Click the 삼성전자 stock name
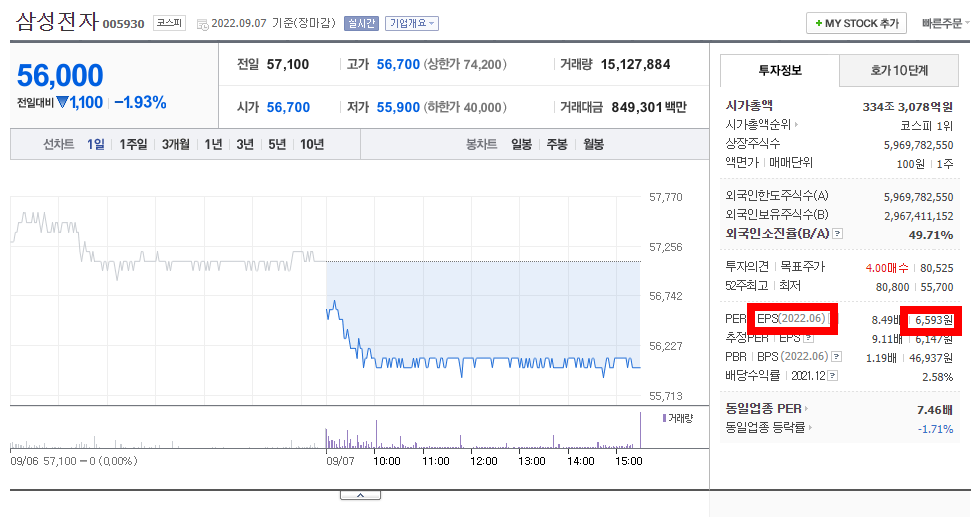Viewport: 977px width, 517px height. 57,22
